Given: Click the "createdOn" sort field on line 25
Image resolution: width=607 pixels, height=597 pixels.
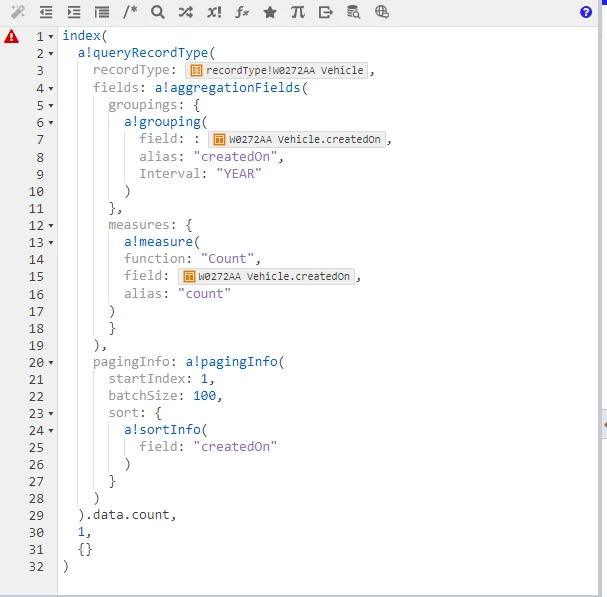Looking at the screenshot, I should (x=235, y=447).
